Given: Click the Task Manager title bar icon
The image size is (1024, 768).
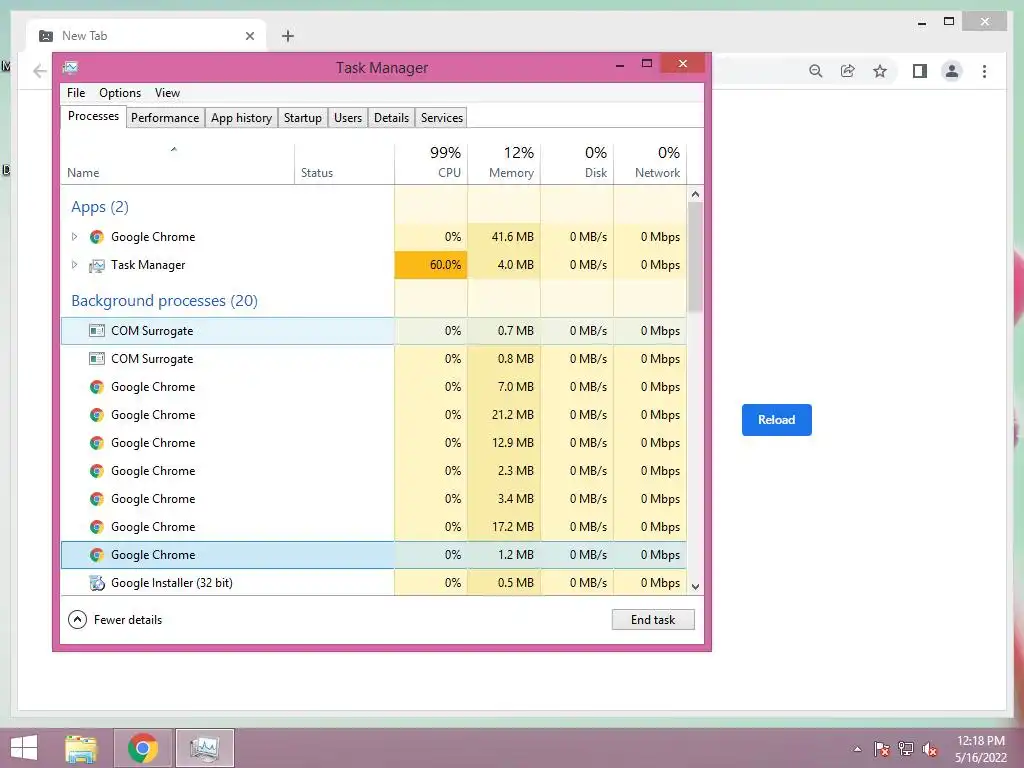Looking at the screenshot, I should [71, 67].
